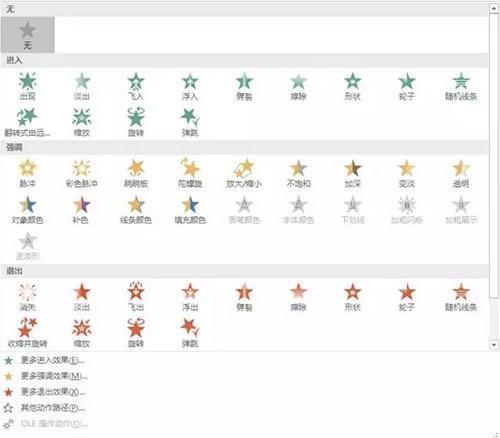500x438 pixels.
Task: Click the gallery scrollbar down arrow
Action: pyautogui.click(x=494, y=345)
